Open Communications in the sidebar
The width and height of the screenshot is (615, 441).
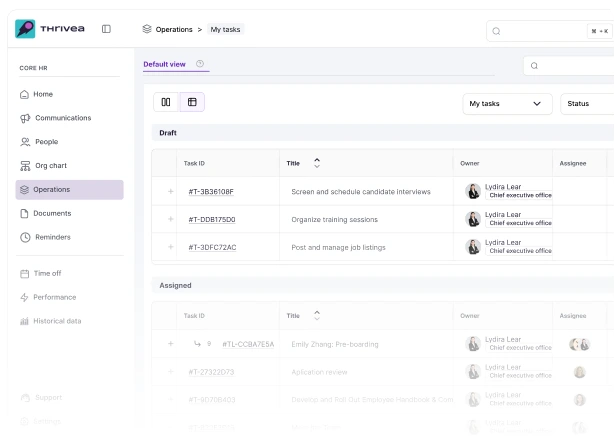click(61, 118)
